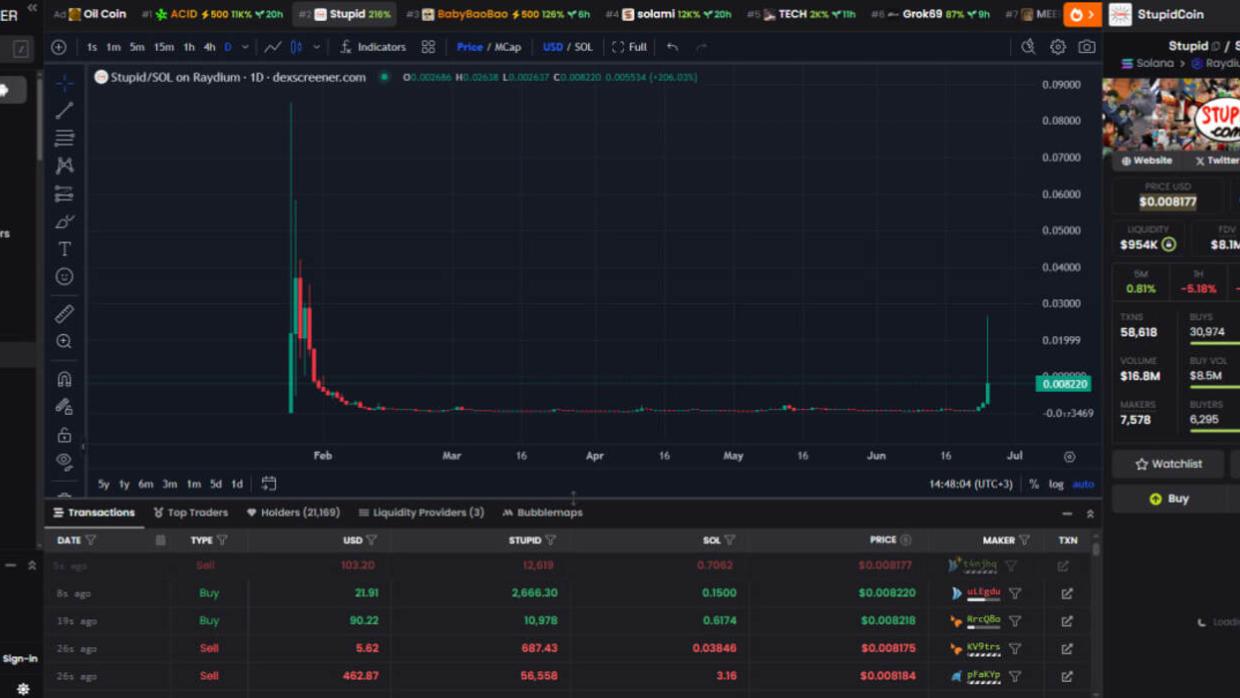
Task: Pick the brush drawing tool
Action: click(64, 221)
